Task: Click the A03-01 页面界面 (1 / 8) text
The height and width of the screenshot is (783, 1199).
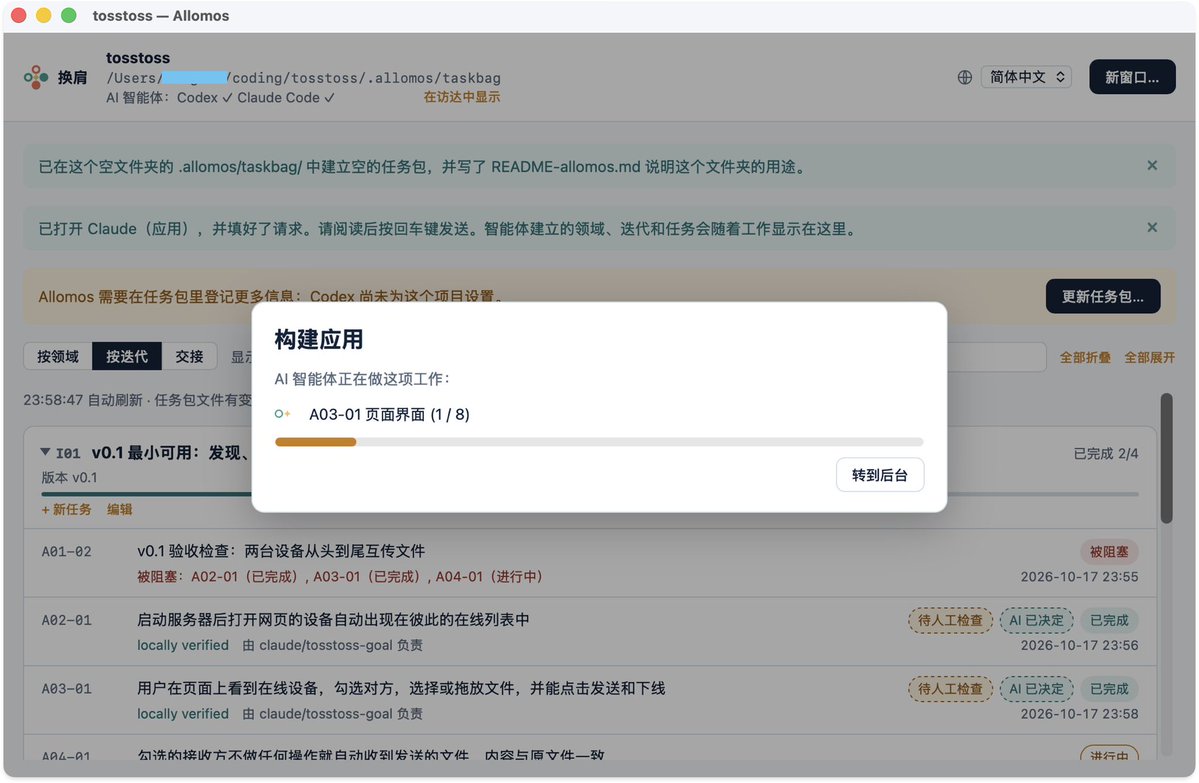Action: pyautogui.click(x=389, y=414)
